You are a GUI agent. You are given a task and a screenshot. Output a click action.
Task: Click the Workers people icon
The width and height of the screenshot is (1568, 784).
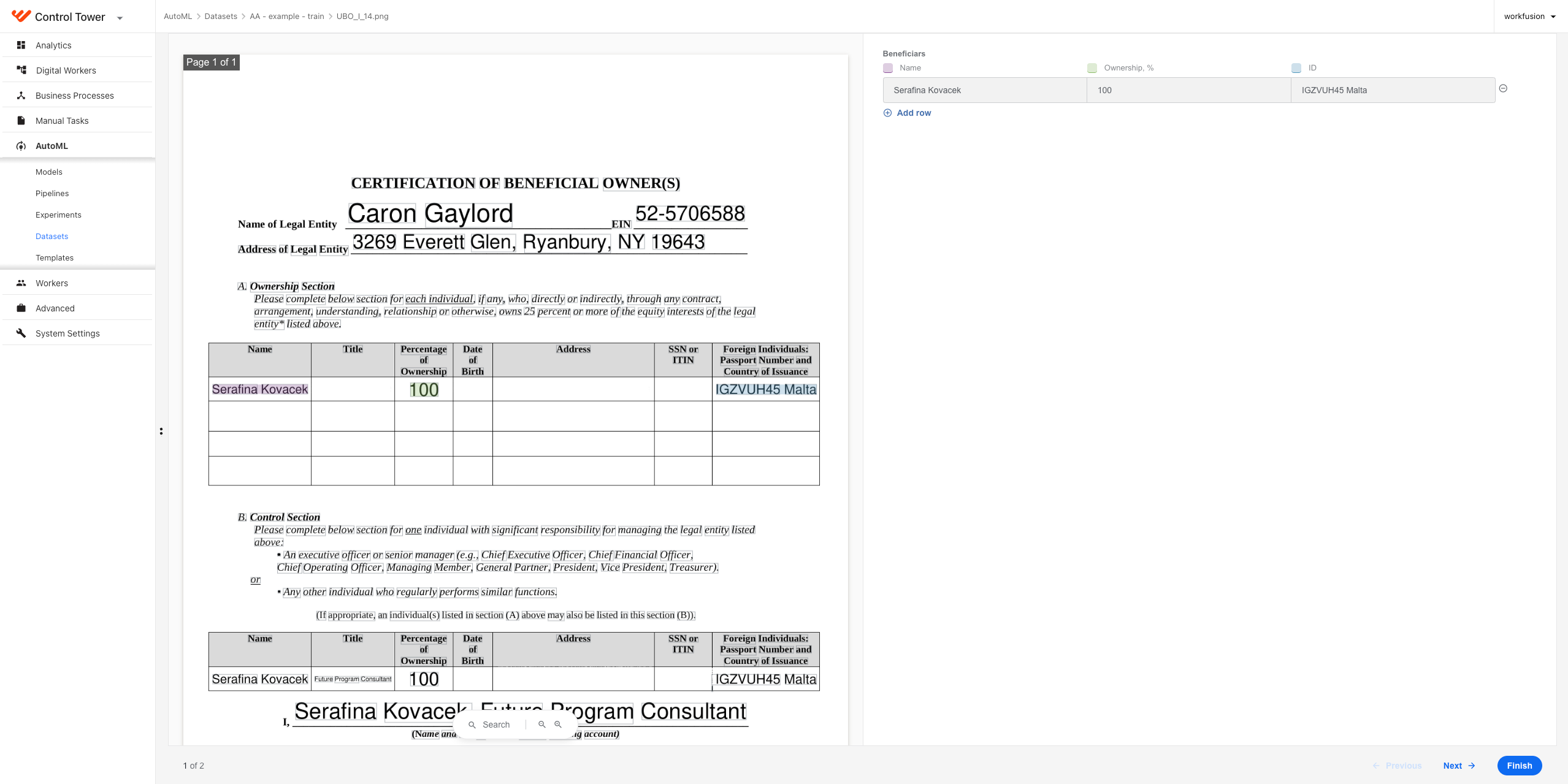point(21,283)
